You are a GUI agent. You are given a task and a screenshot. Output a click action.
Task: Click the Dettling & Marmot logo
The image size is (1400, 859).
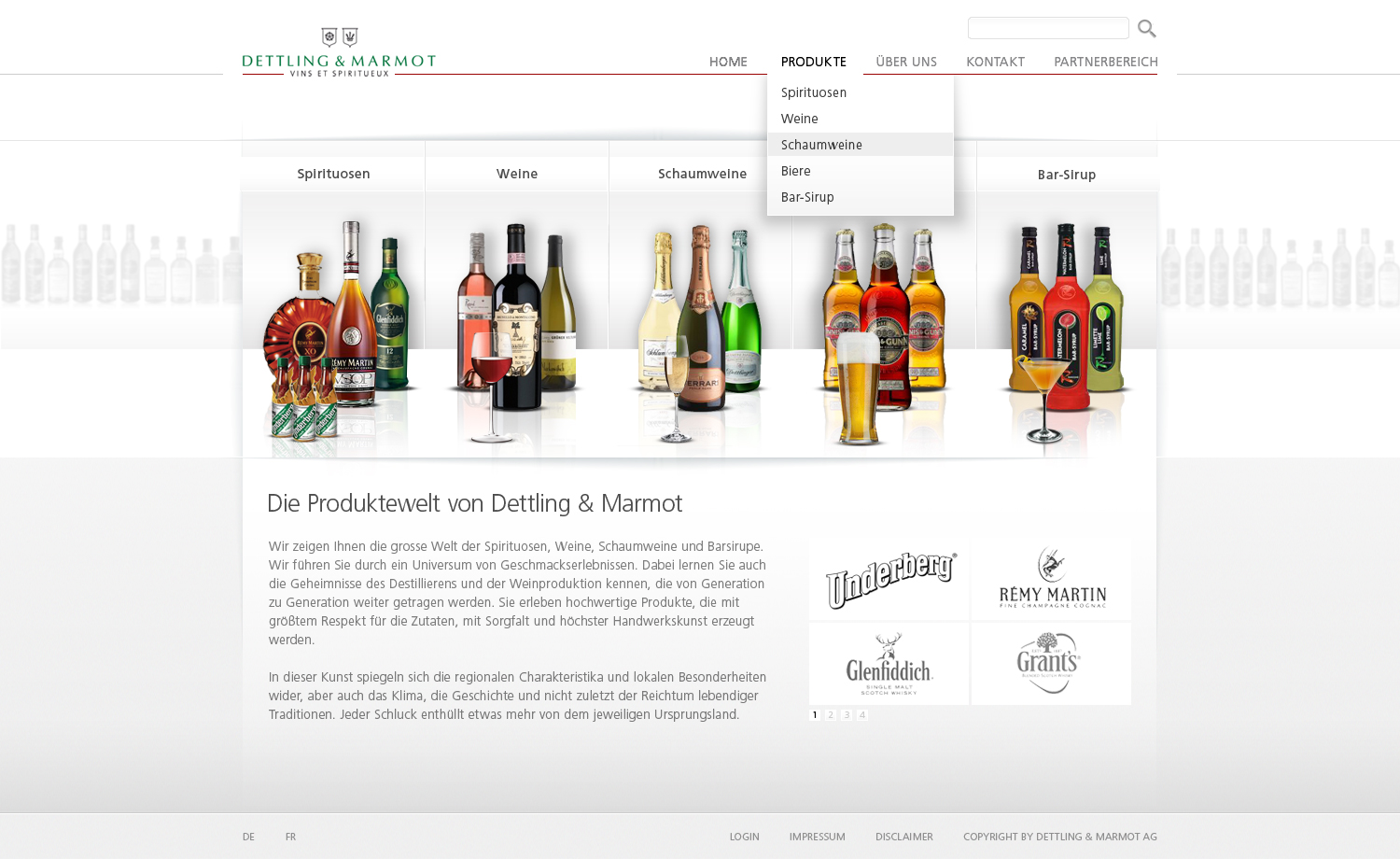[339, 52]
